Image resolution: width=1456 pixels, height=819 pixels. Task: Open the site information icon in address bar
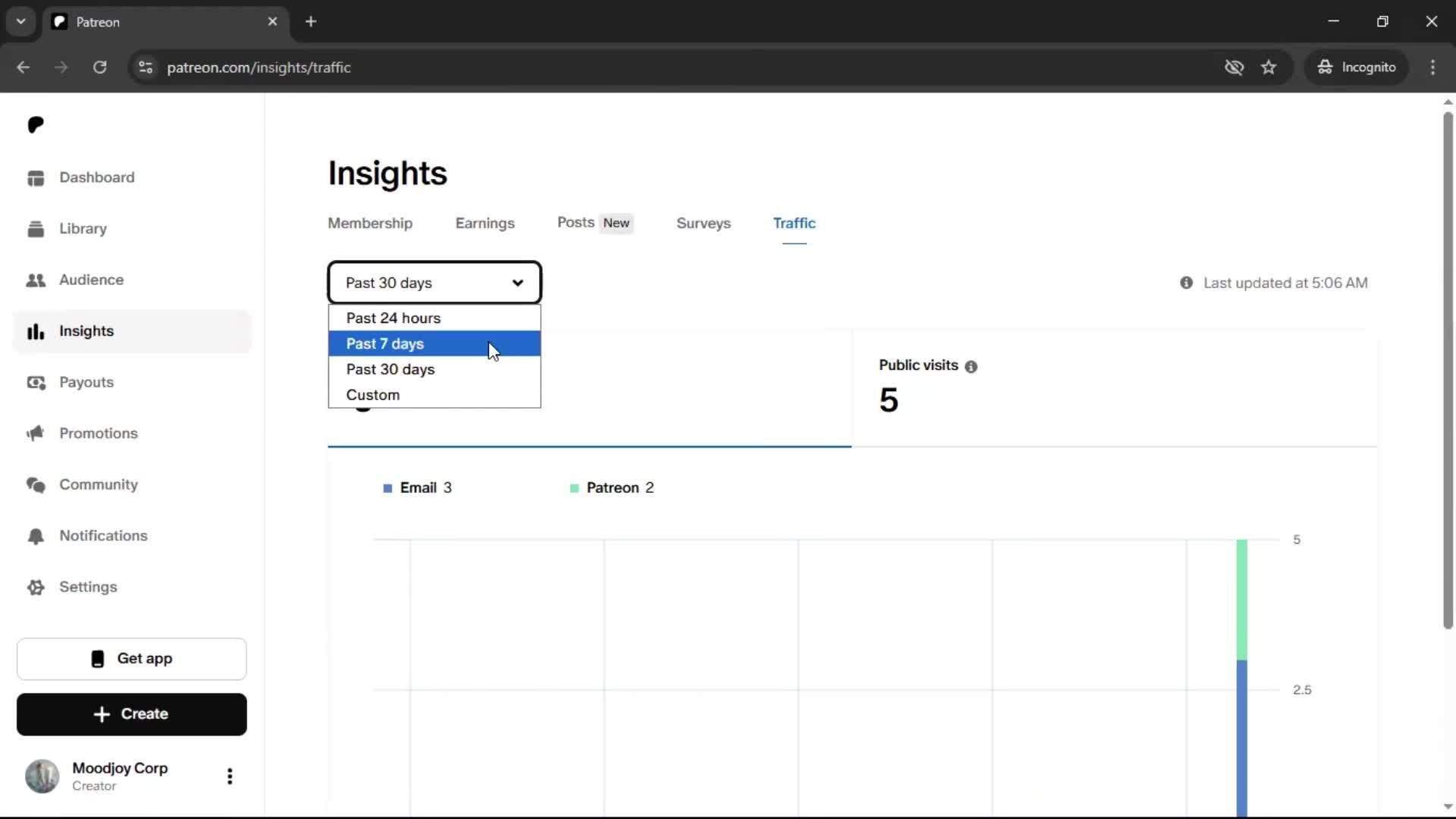pyautogui.click(x=146, y=67)
